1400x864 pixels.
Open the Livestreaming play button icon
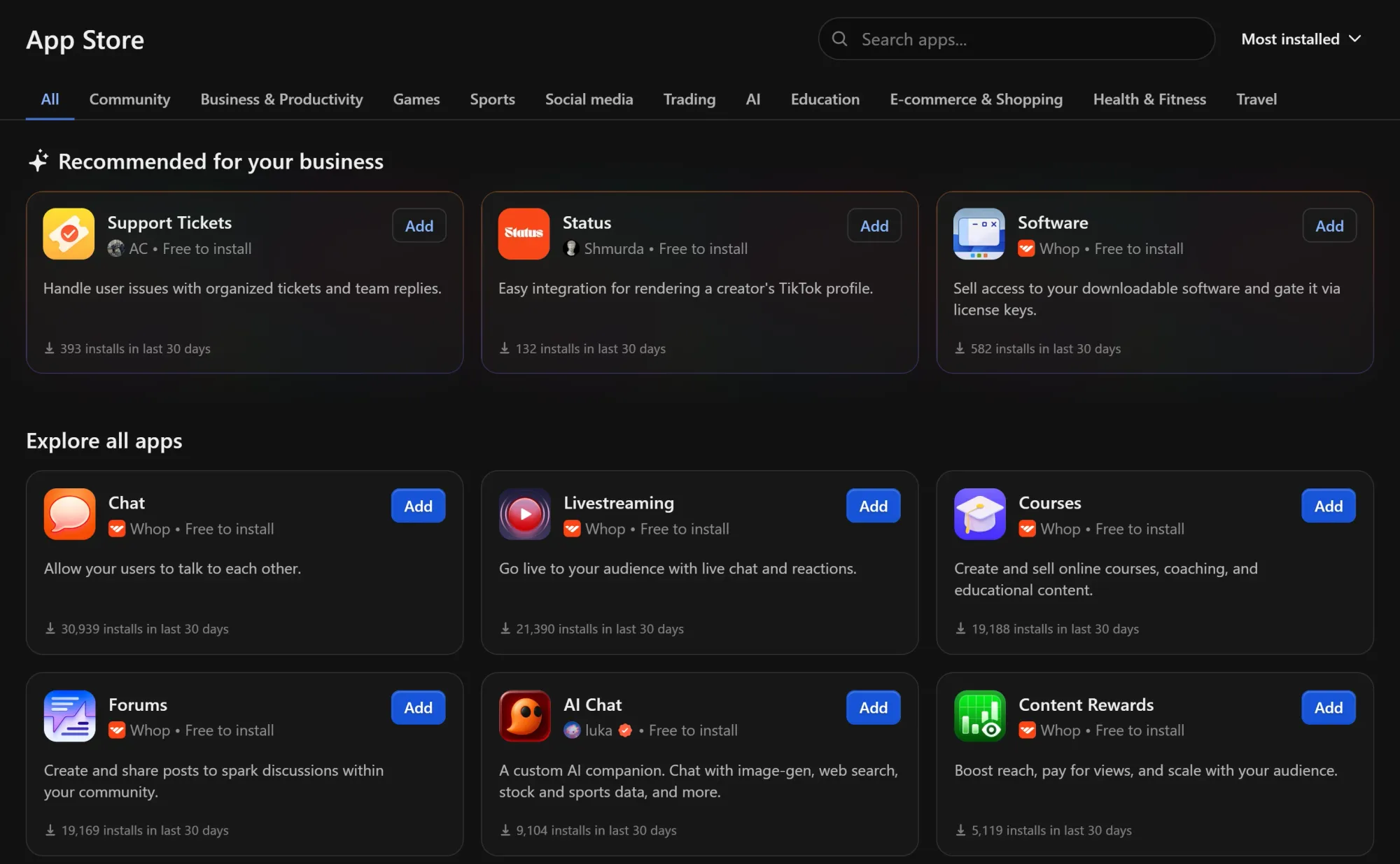(524, 514)
